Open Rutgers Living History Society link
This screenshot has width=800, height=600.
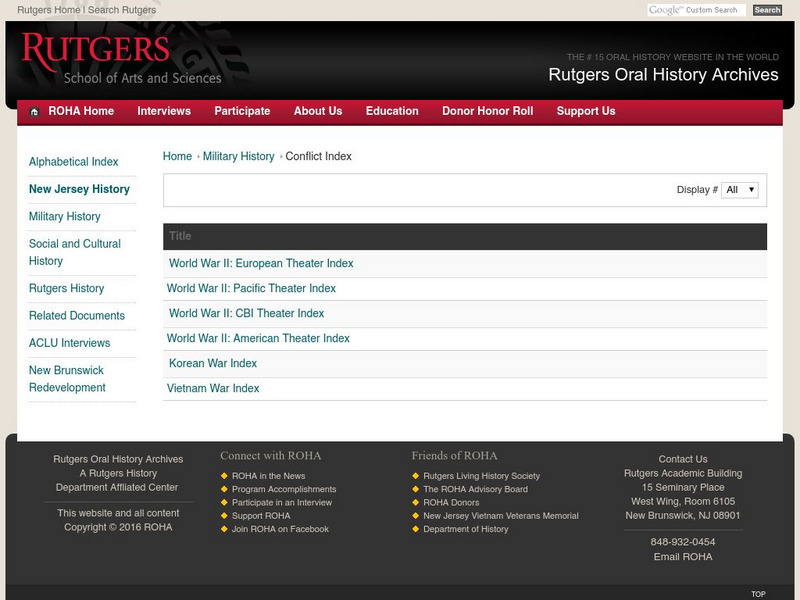point(481,476)
